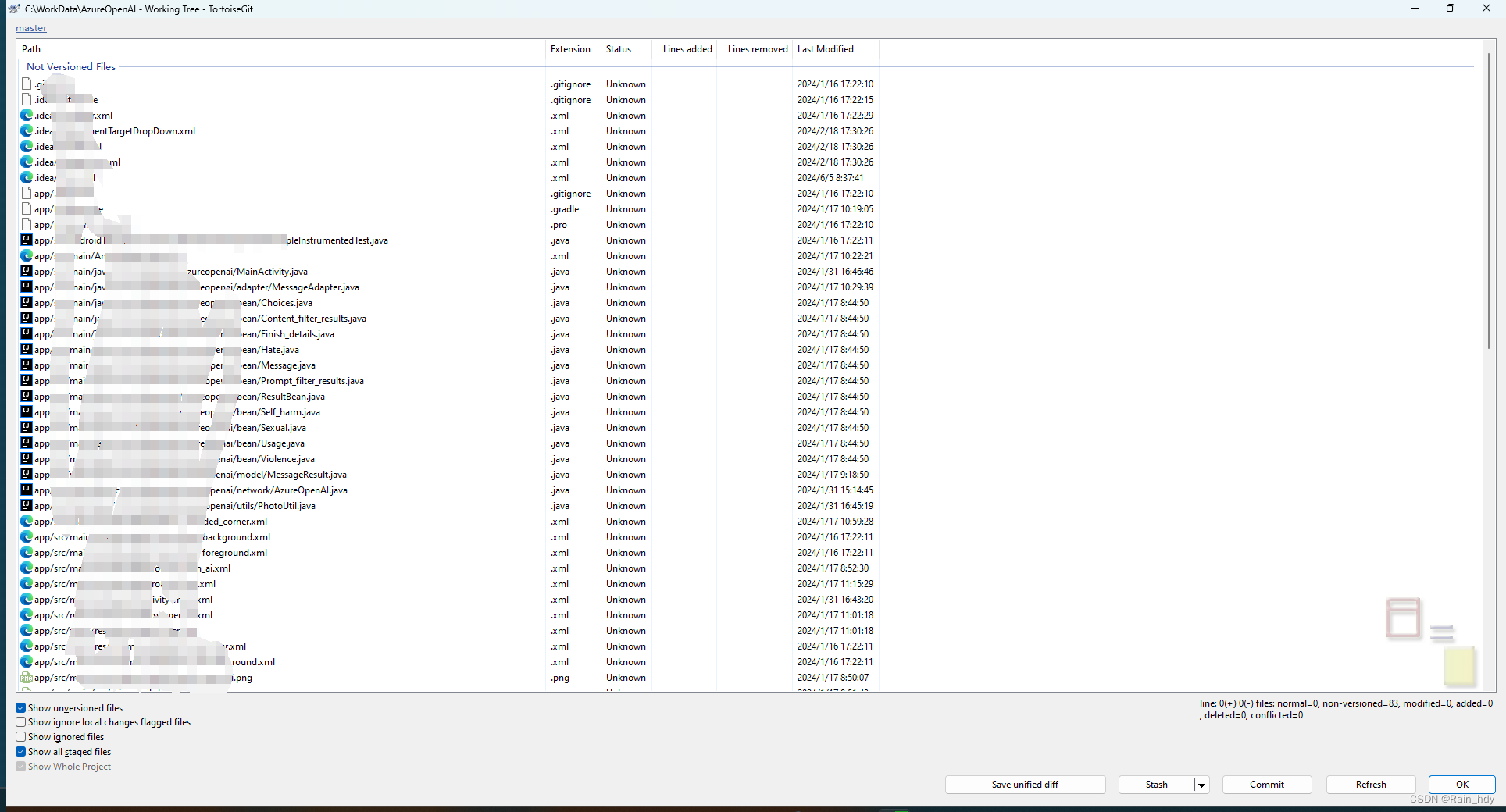The height and width of the screenshot is (812, 1506).
Task: Click the Edge icon for ded_corner.xml
Action: click(x=27, y=522)
